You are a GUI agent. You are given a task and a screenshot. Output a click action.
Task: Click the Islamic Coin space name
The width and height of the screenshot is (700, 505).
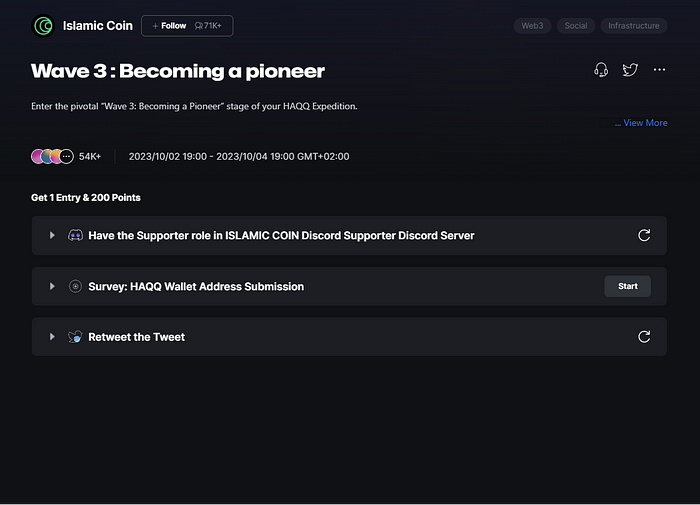pos(98,26)
